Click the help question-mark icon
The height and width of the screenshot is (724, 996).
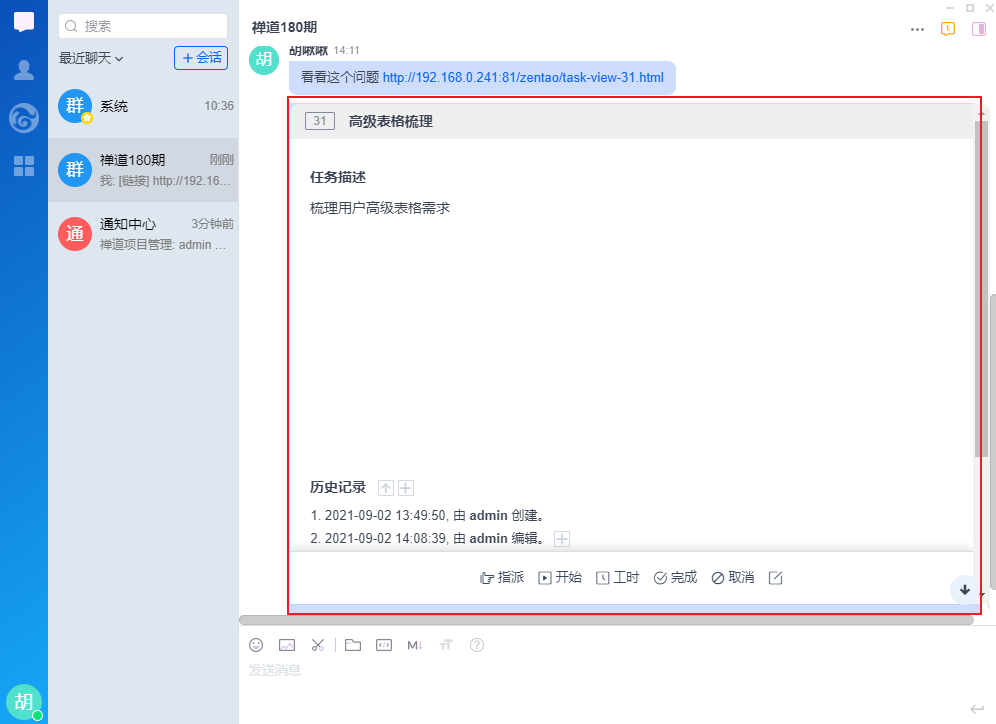(477, 645)
